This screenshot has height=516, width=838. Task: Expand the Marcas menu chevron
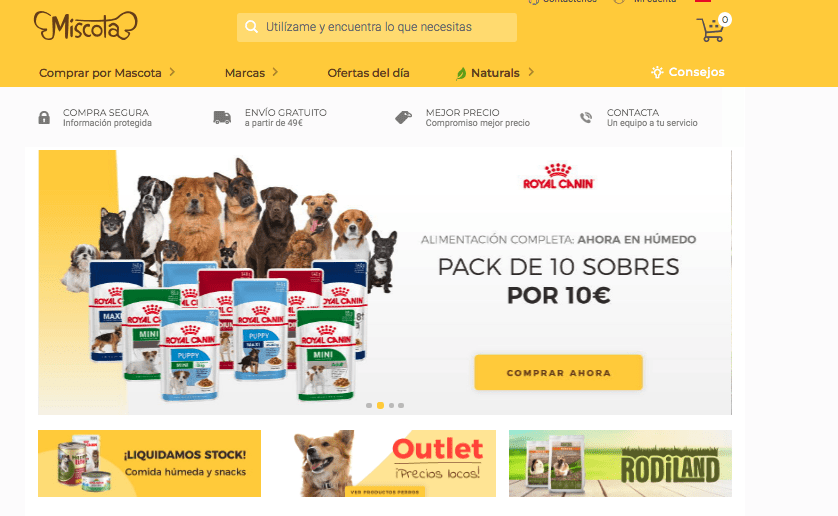tap(275, 72)
